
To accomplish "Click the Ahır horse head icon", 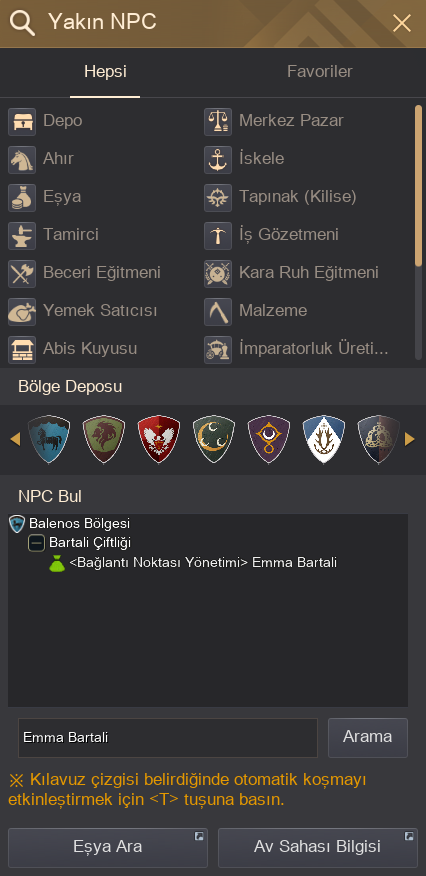I will [22, 160].
